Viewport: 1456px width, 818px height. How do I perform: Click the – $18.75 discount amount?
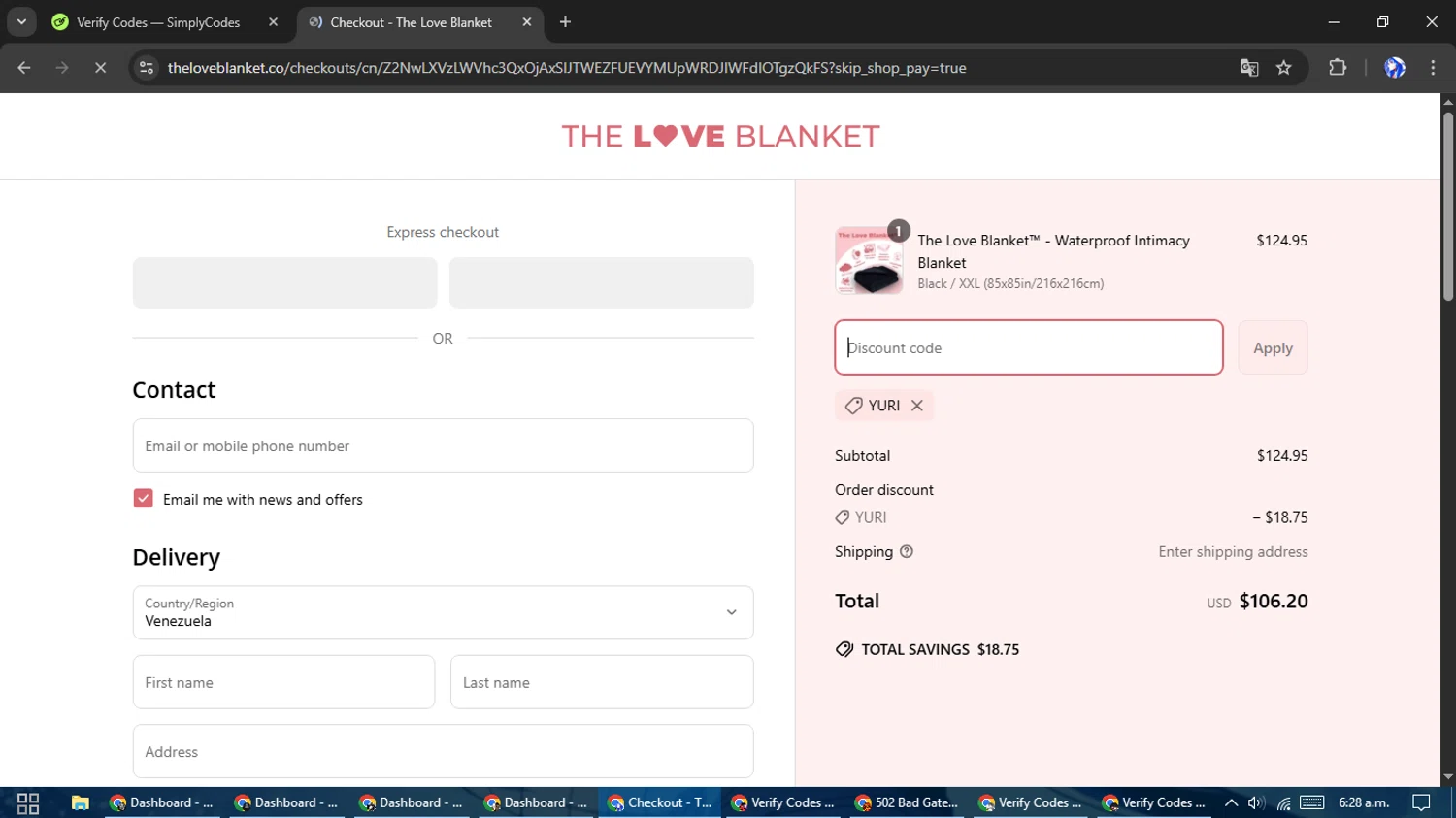1280,517
